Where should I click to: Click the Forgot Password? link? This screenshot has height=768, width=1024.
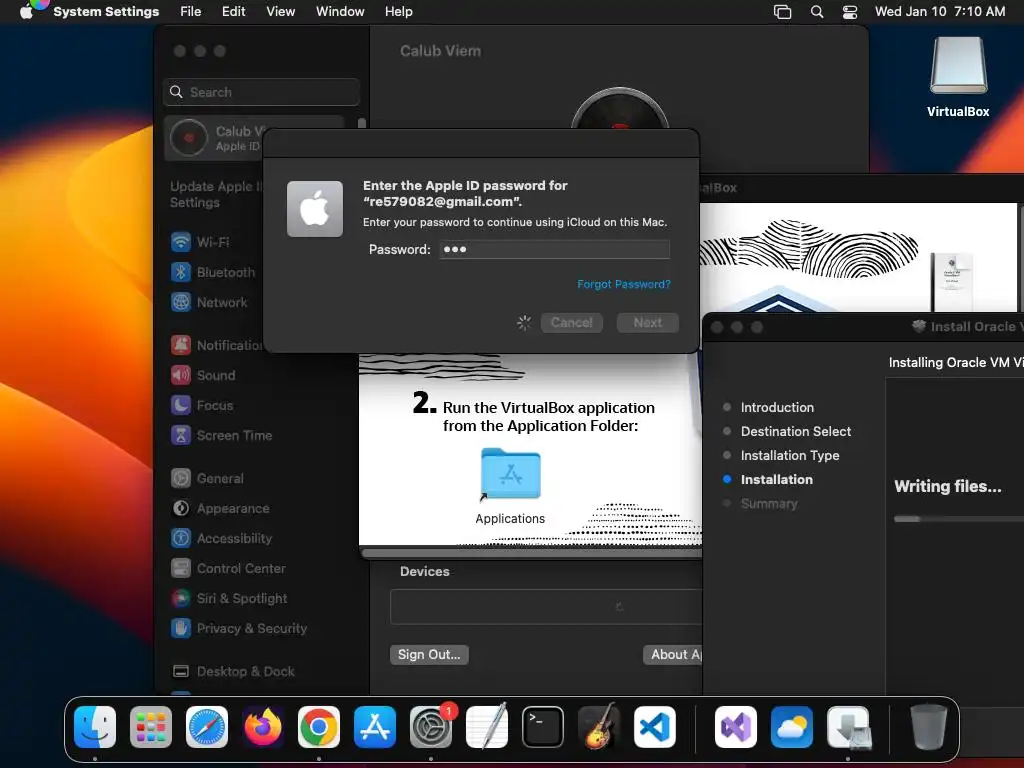point(624,284)
